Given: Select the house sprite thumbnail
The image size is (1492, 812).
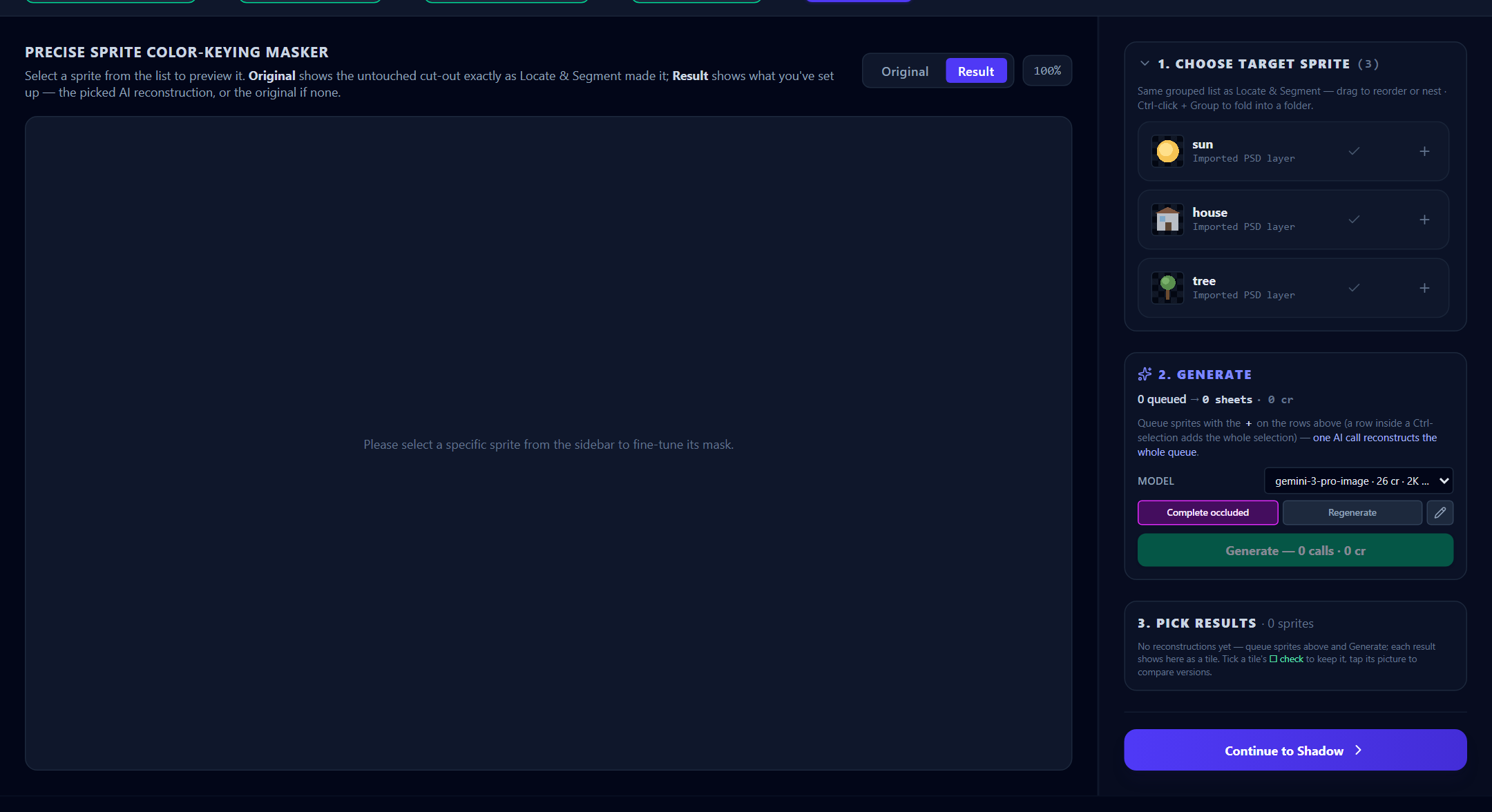Looking at the screenshot, I should tap(1167, 220).
